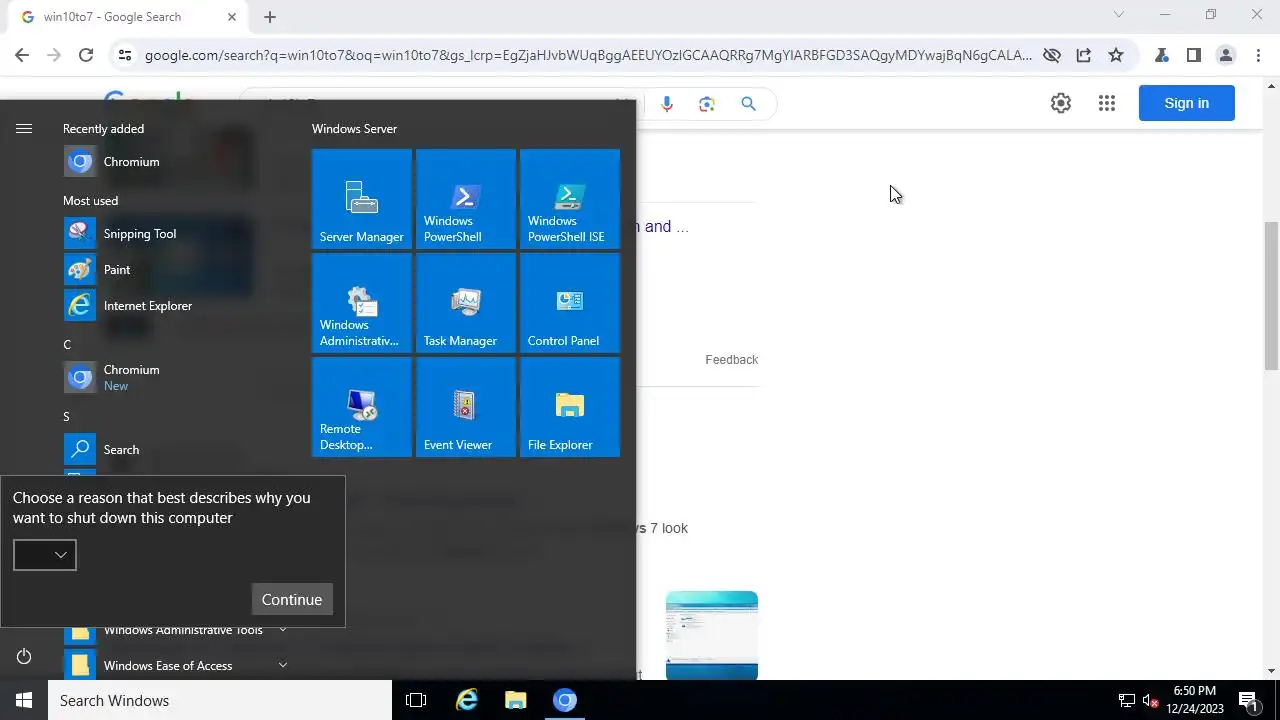Open the Google apps grid
The width and height of the screenshot is (1280, 720).
(x=1107, y=103)
